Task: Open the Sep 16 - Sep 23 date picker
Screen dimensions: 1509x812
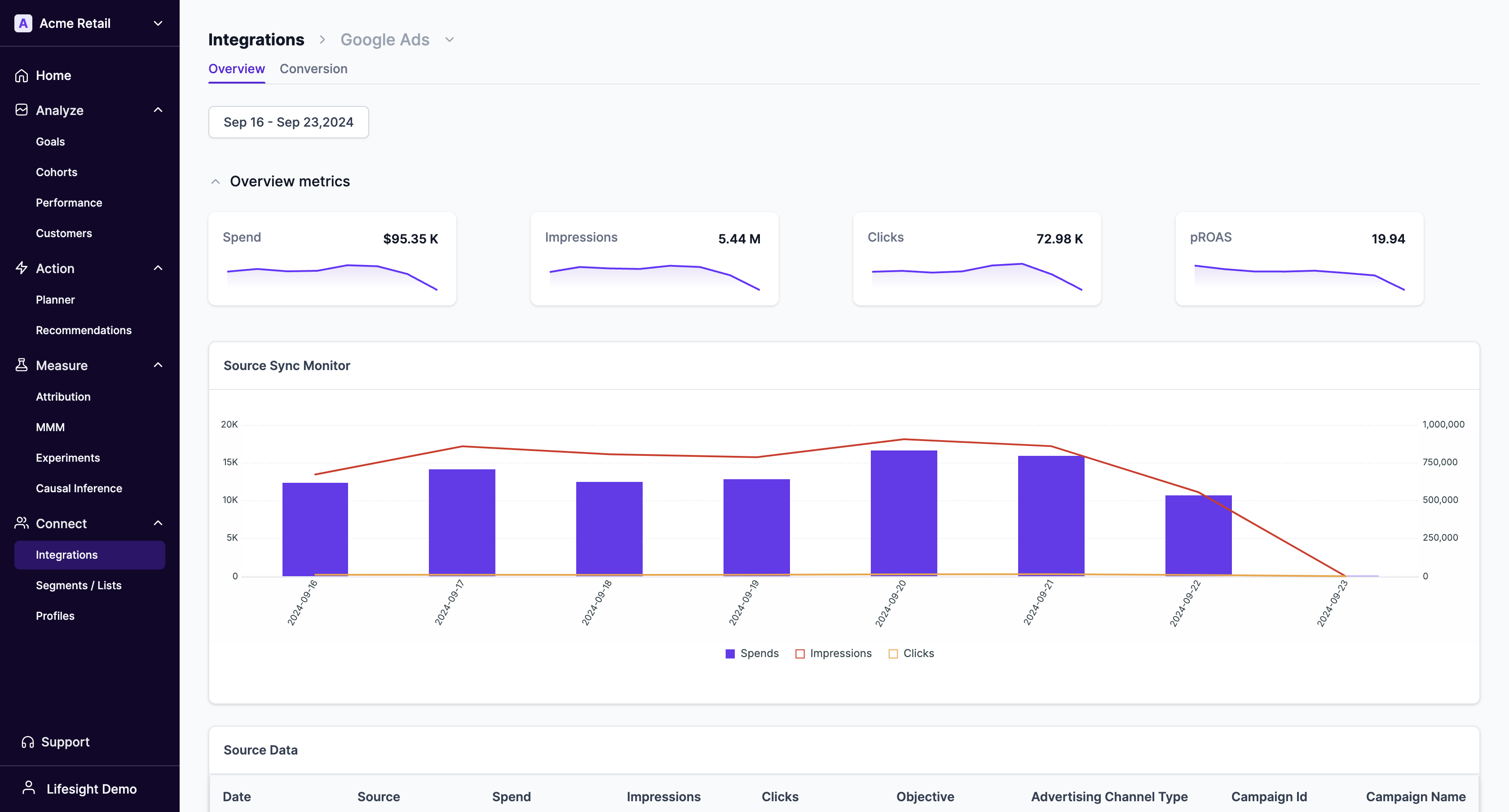Action: 288,122
